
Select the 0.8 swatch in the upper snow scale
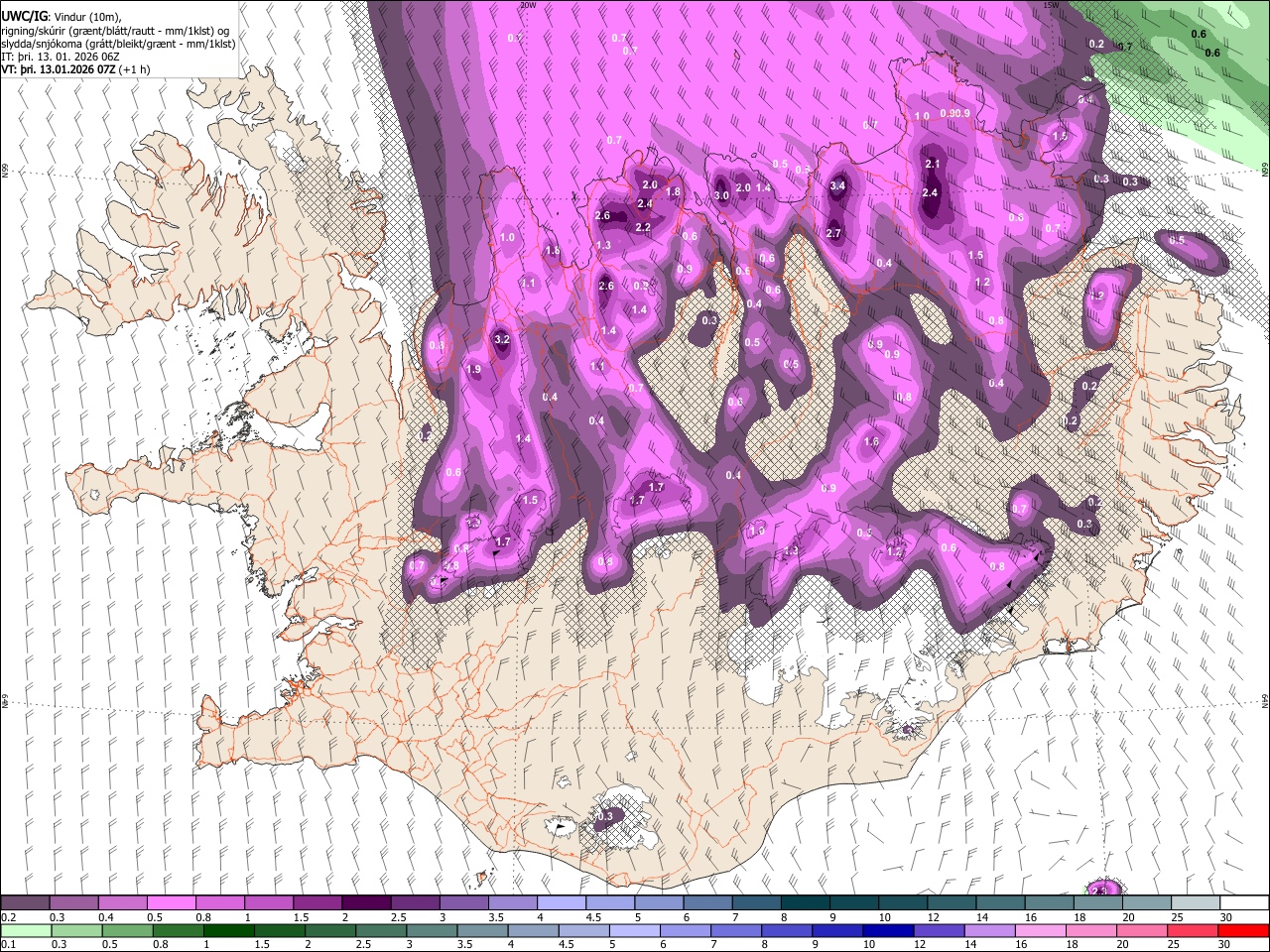click(219, 903)
